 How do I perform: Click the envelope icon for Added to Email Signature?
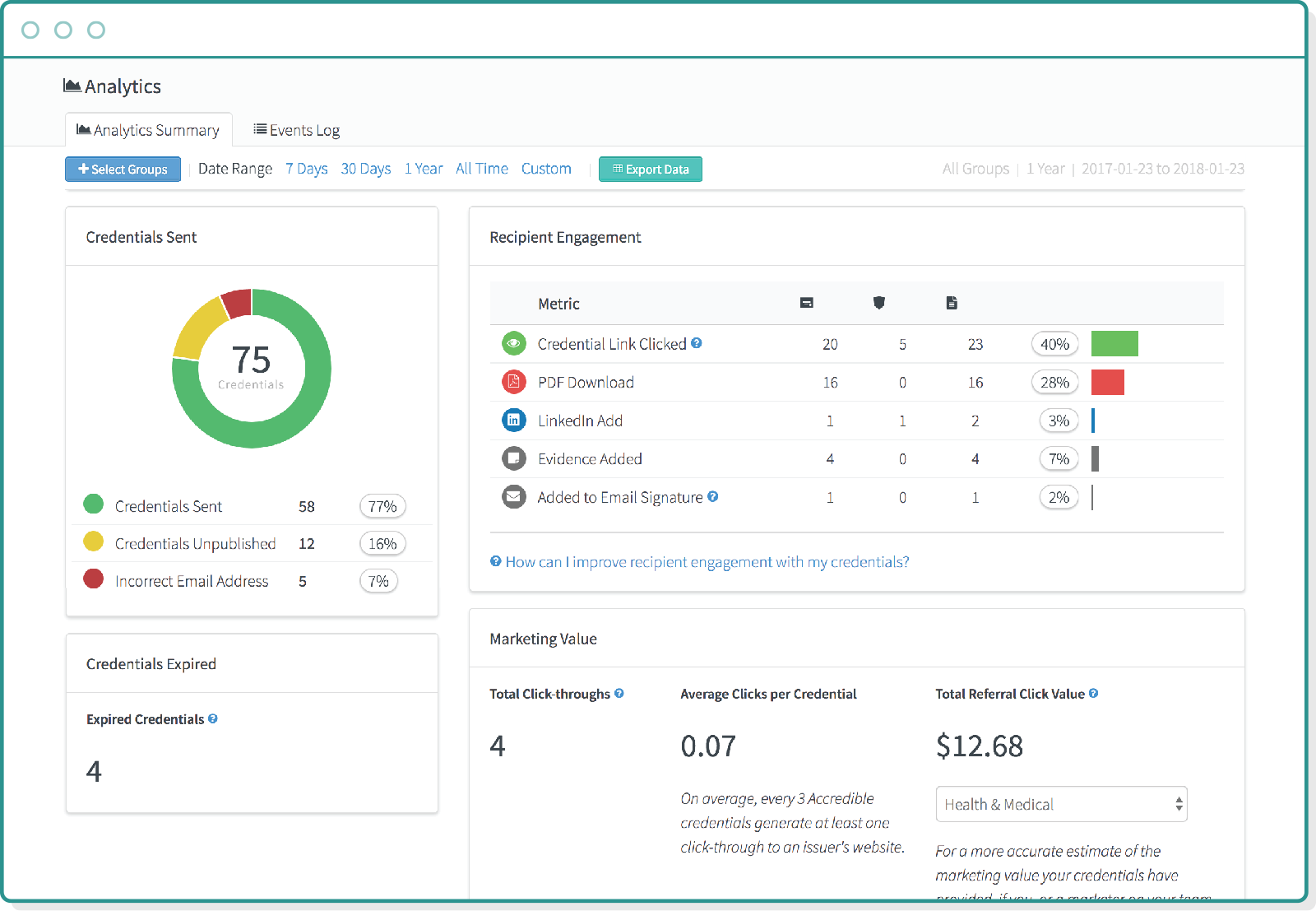pyautogui.click(x=513, y=496)
